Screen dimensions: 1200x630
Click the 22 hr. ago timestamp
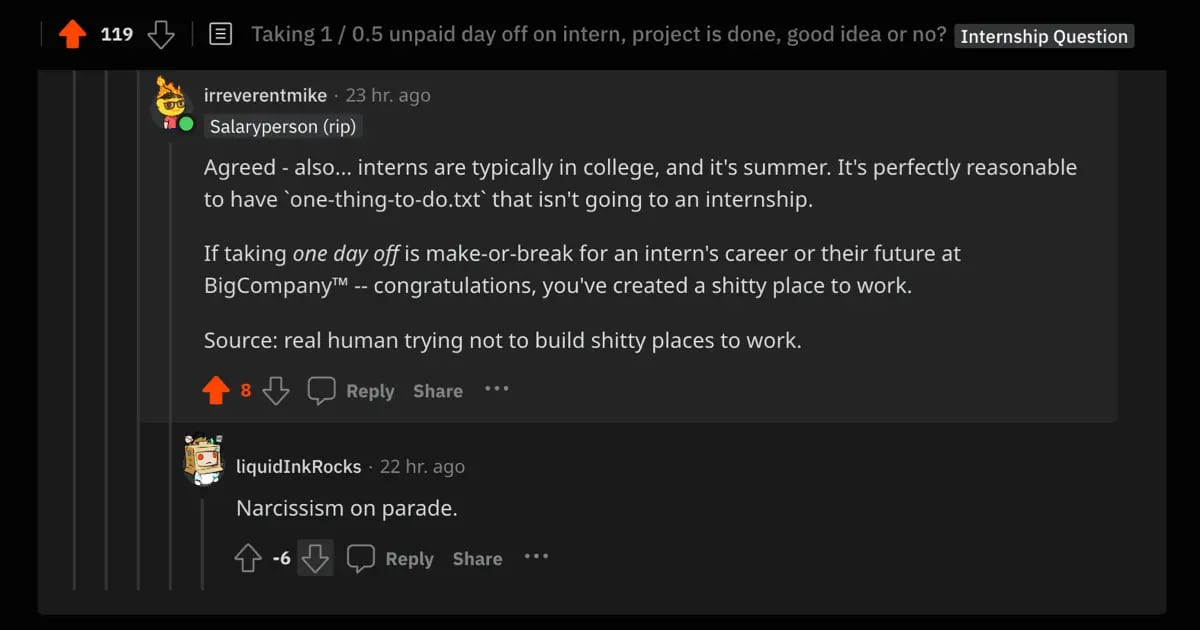click(x=422, y=466)
